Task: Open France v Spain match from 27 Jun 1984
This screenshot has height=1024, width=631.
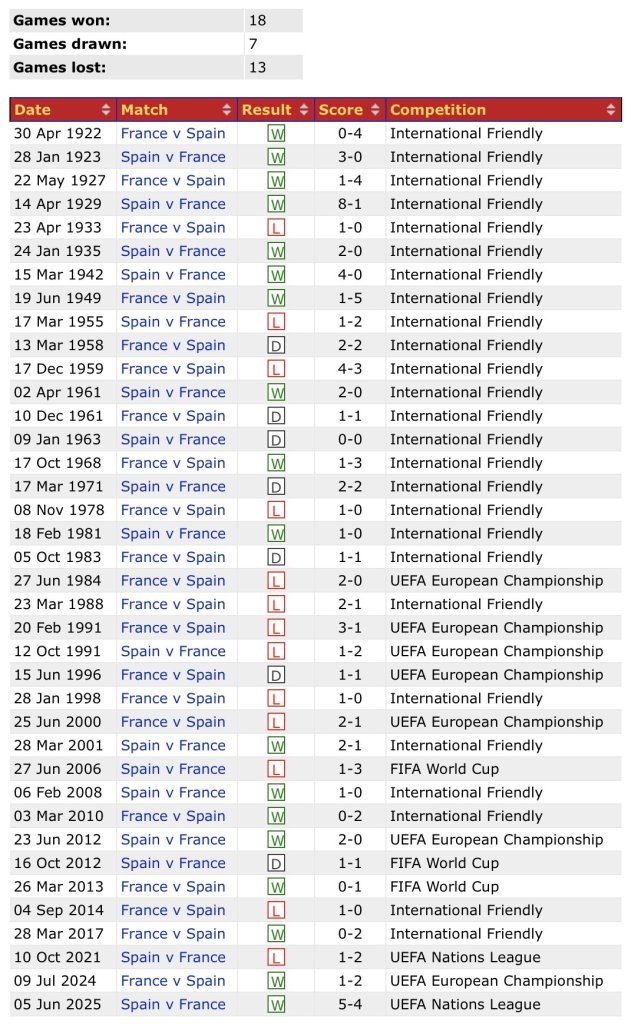Action: (x=173, y=581)
